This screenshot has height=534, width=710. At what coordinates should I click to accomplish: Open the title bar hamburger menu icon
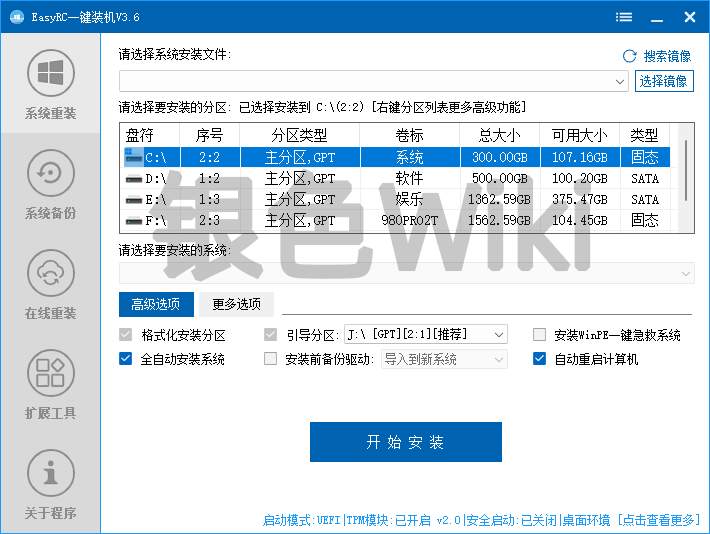(x=624, y=17)
